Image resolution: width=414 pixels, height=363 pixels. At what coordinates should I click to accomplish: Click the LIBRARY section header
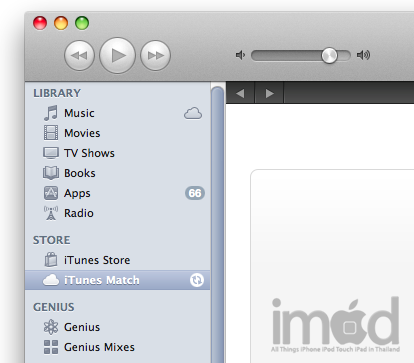57,93
